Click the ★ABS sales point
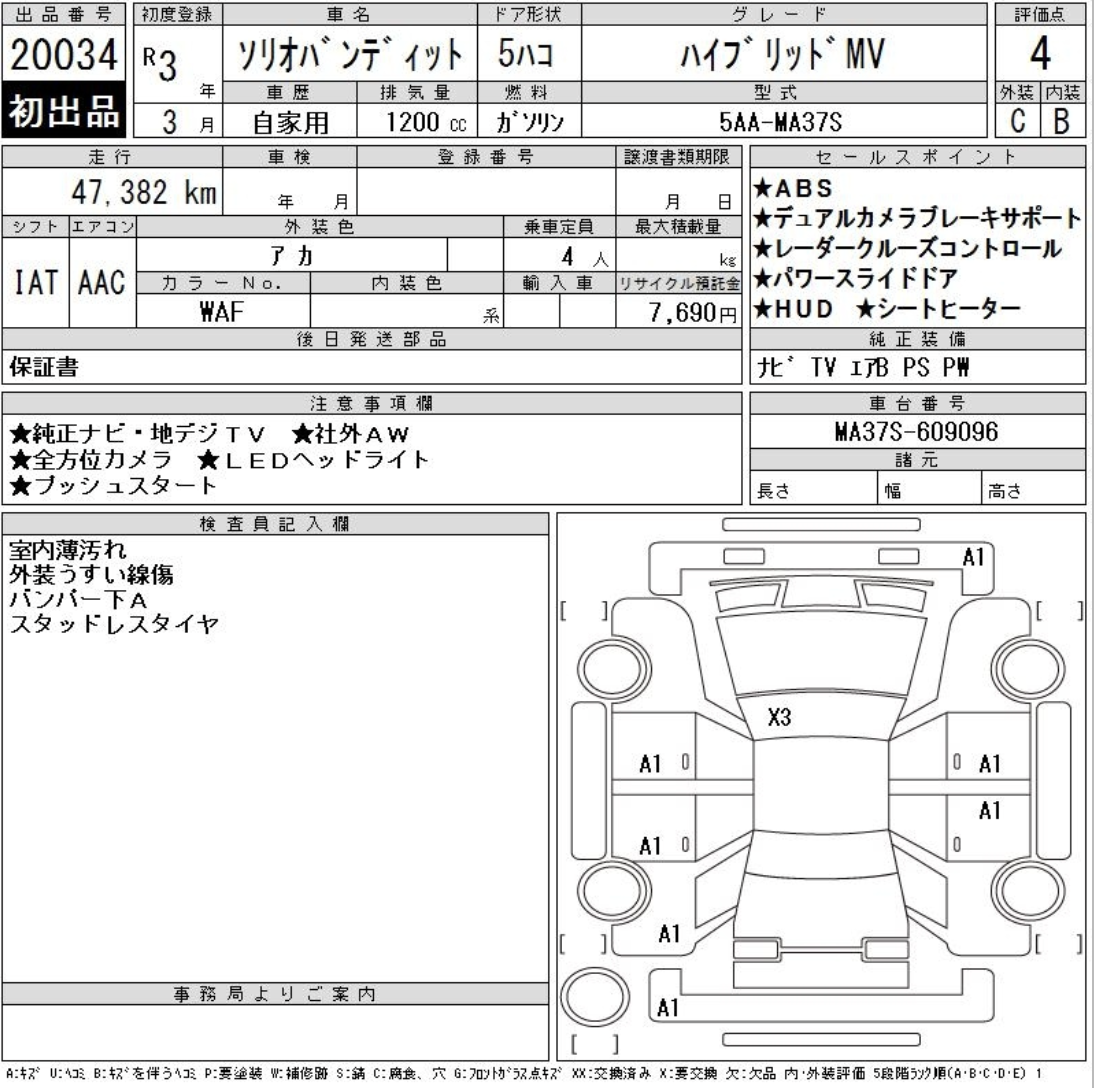Viewport: 1094px width, 1088px height. click(793, 188)
